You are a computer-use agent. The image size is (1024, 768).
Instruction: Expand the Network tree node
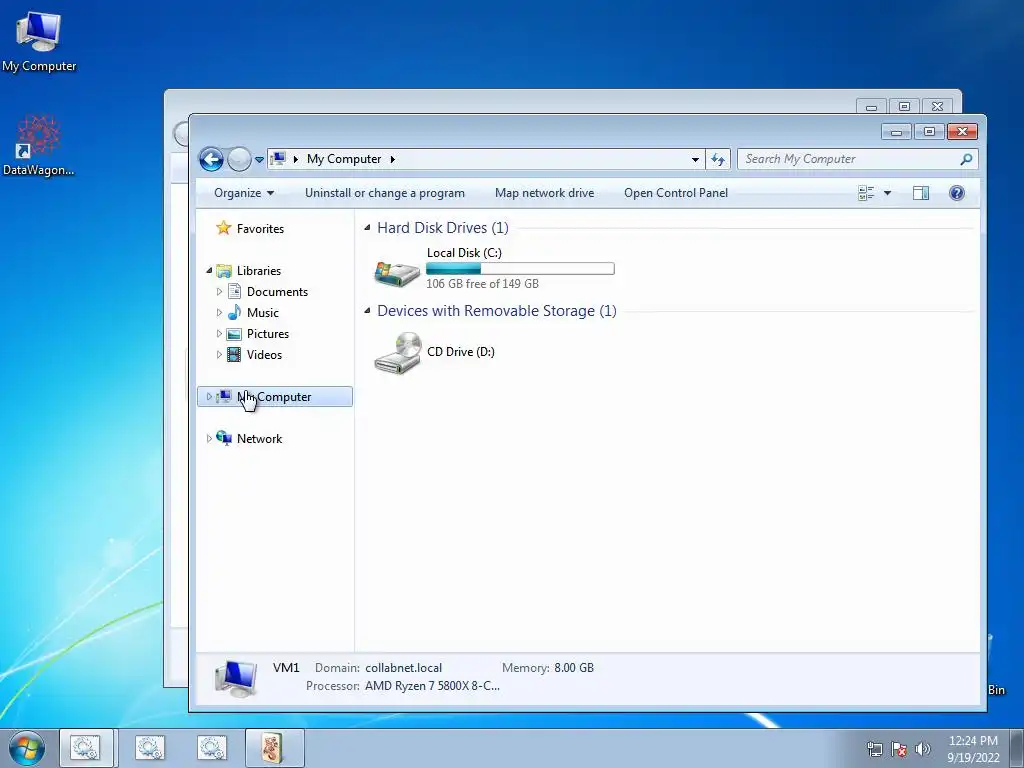click(x=209, y=438)
